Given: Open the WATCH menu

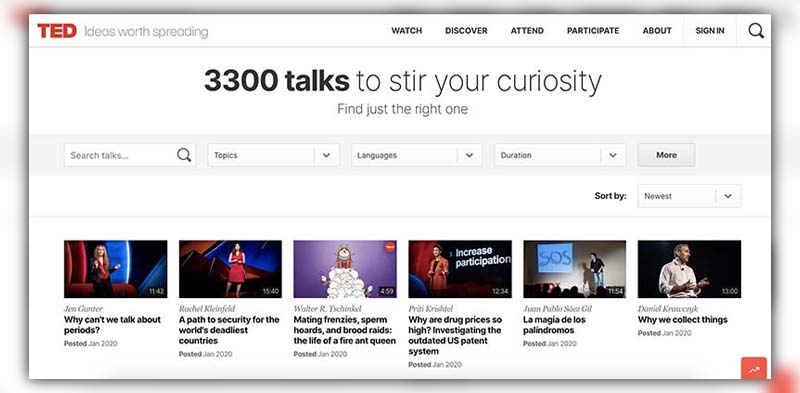Looking at the screenshot, I should (407, 31).
